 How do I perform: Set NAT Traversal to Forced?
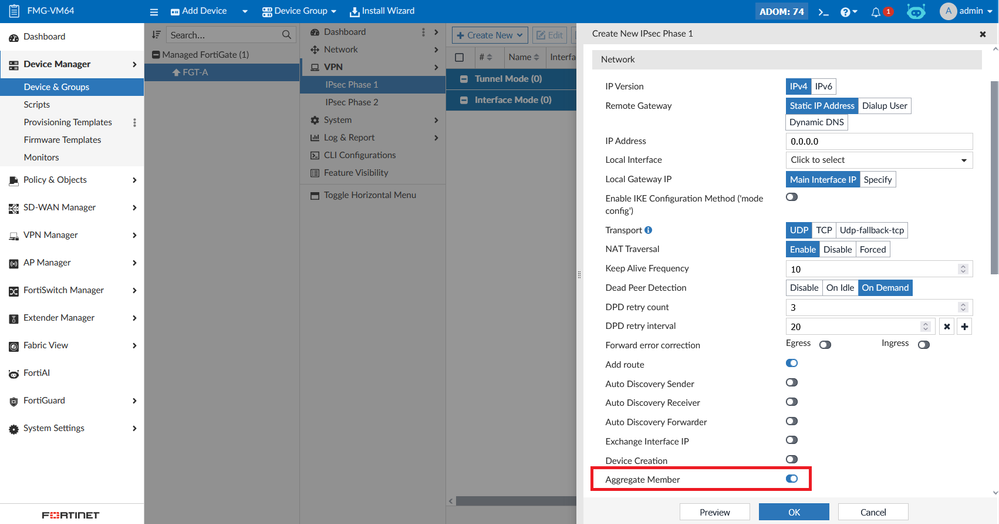point(873,250)
